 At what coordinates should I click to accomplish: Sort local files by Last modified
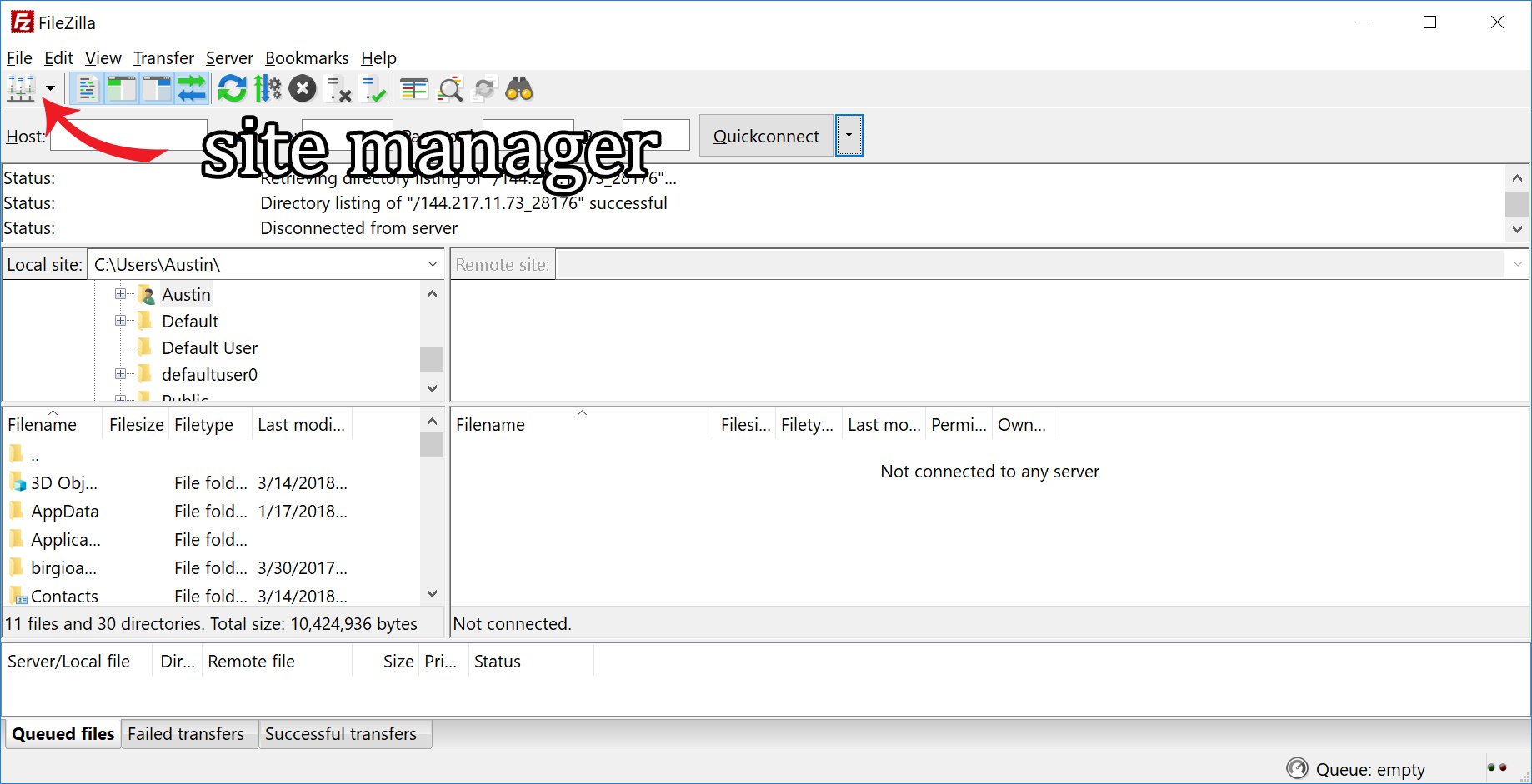(x=302, y=424)
